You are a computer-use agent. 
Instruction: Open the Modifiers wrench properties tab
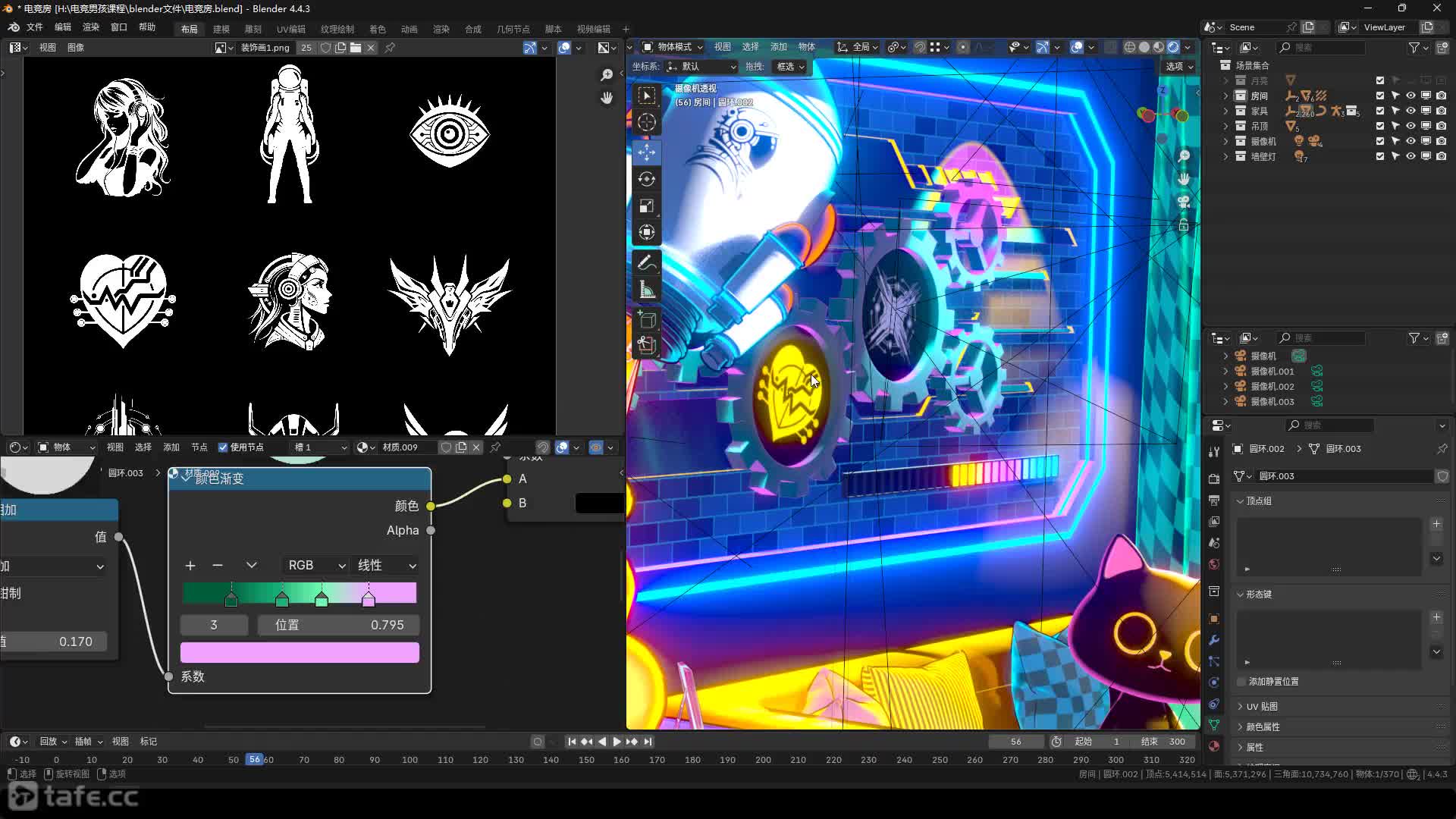pos(1214,640)
